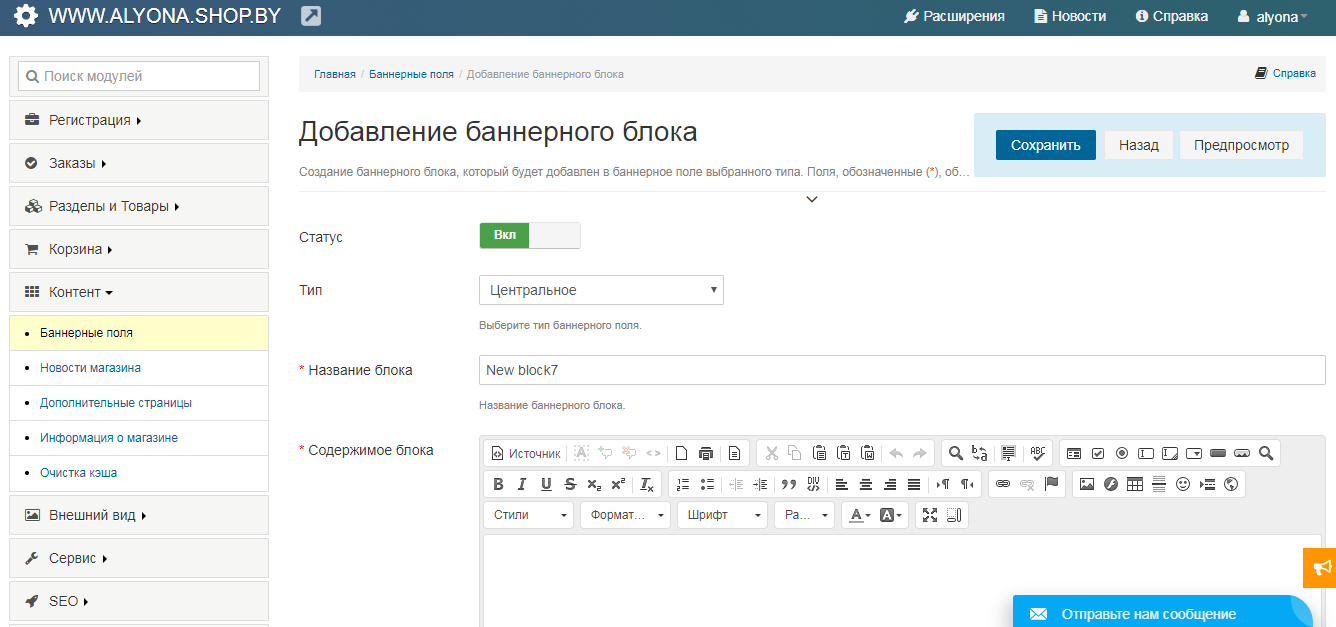
Task: Insert a radio button form element
Action: (x=1122, y=453)
